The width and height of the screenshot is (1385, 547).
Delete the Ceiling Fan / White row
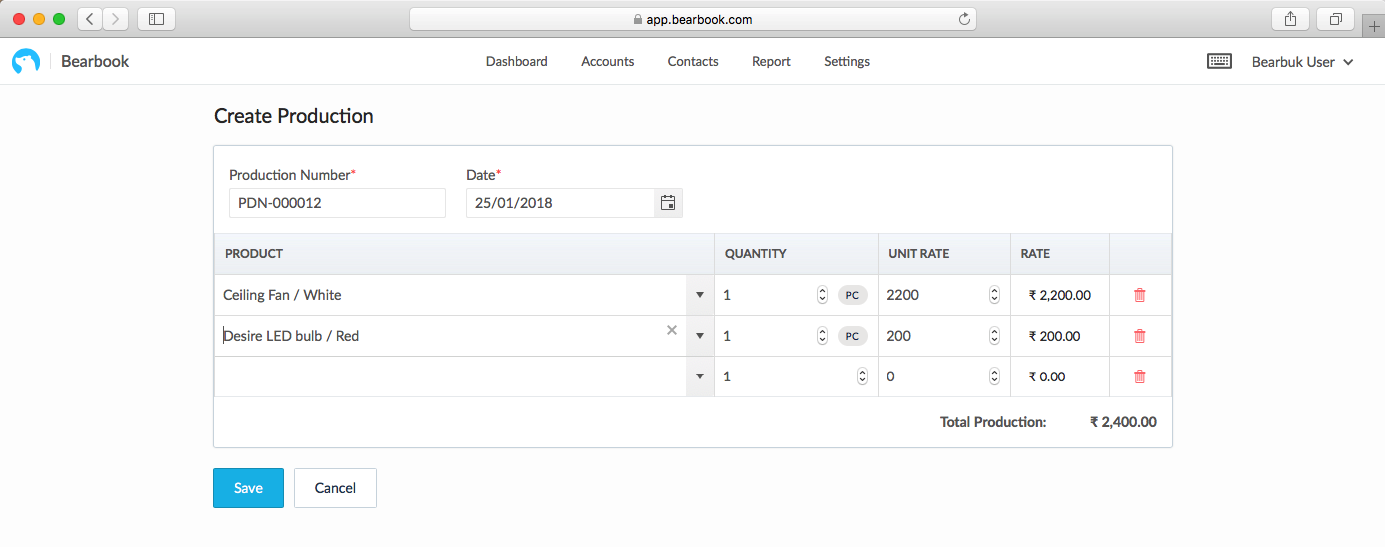(x=1139, y=295)
